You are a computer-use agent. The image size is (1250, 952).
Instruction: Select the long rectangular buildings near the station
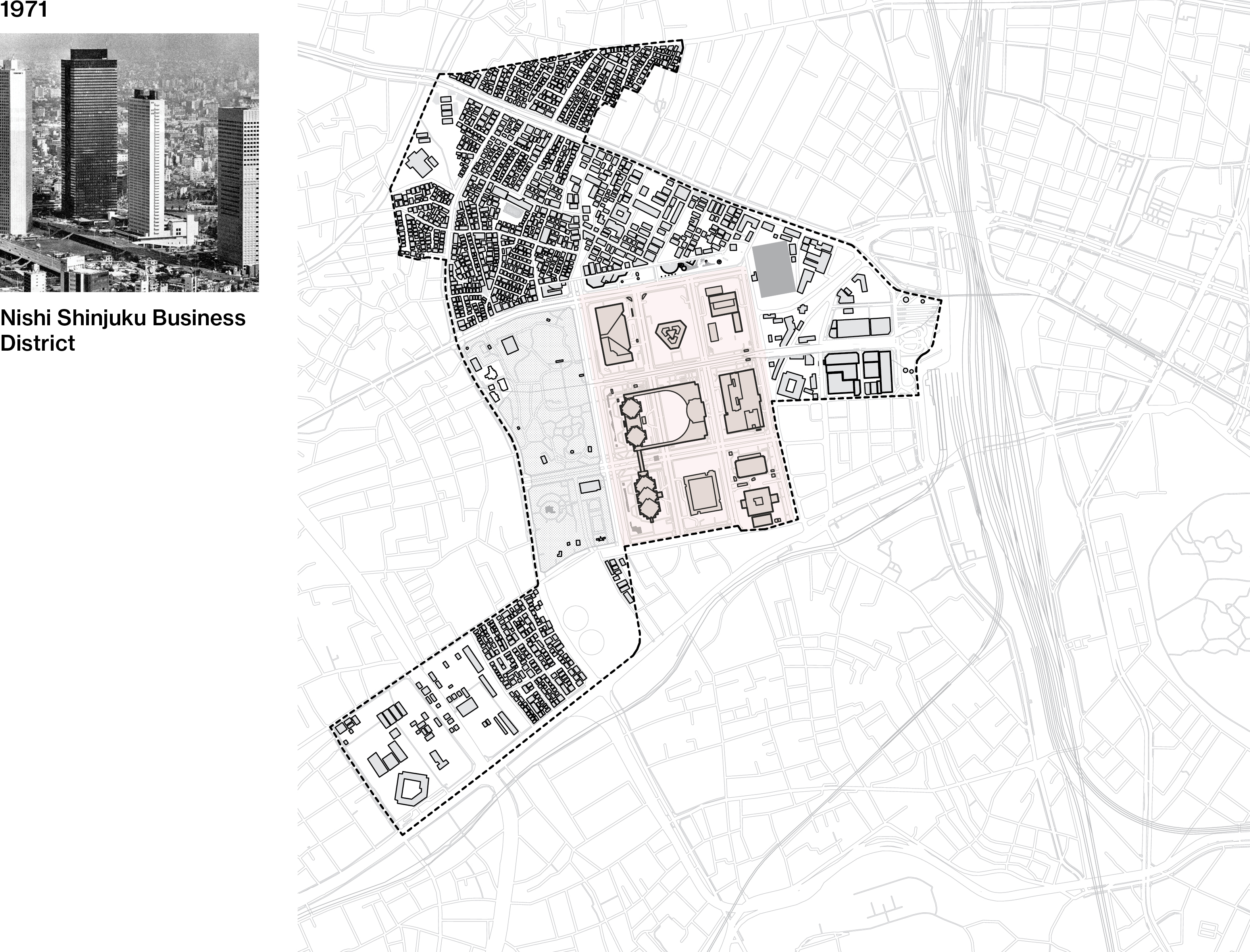[x=860, y=328]
